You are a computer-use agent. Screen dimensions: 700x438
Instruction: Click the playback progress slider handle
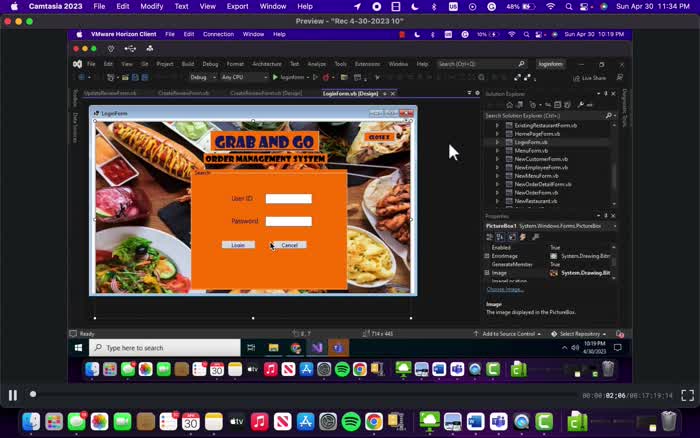coord(33,395)
